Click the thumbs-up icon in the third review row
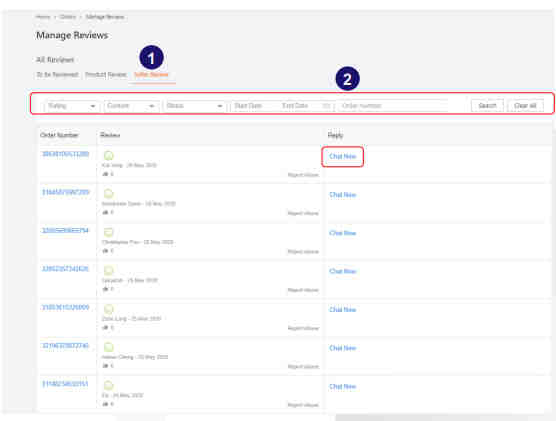 pos(105,251)
